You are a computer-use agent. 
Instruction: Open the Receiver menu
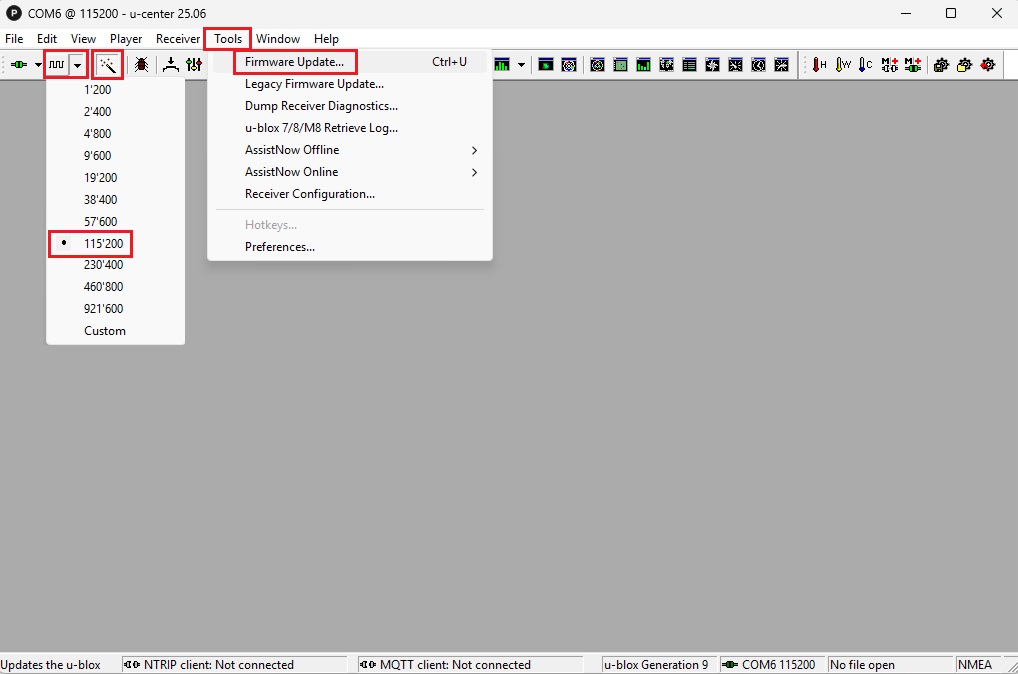point(178,39)
